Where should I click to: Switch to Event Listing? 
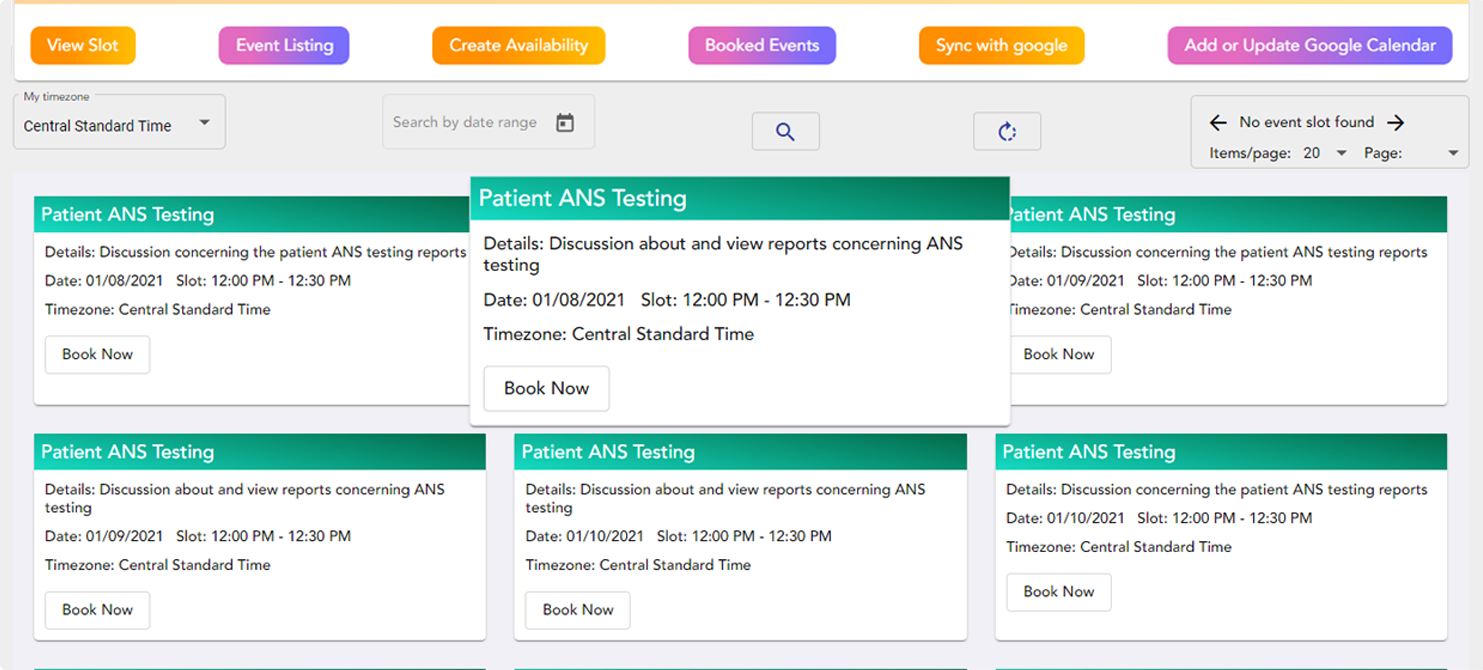click(x=284, y=45)
